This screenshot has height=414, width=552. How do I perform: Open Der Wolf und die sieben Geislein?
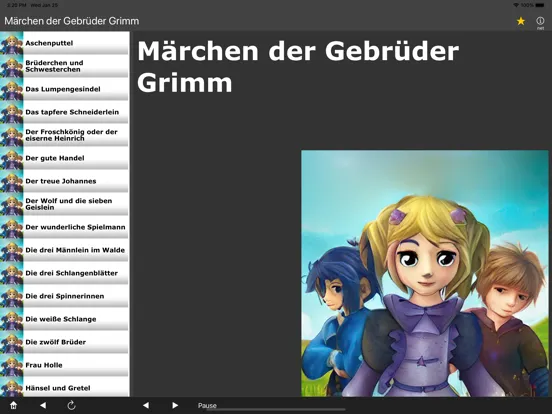coord(65,204)
